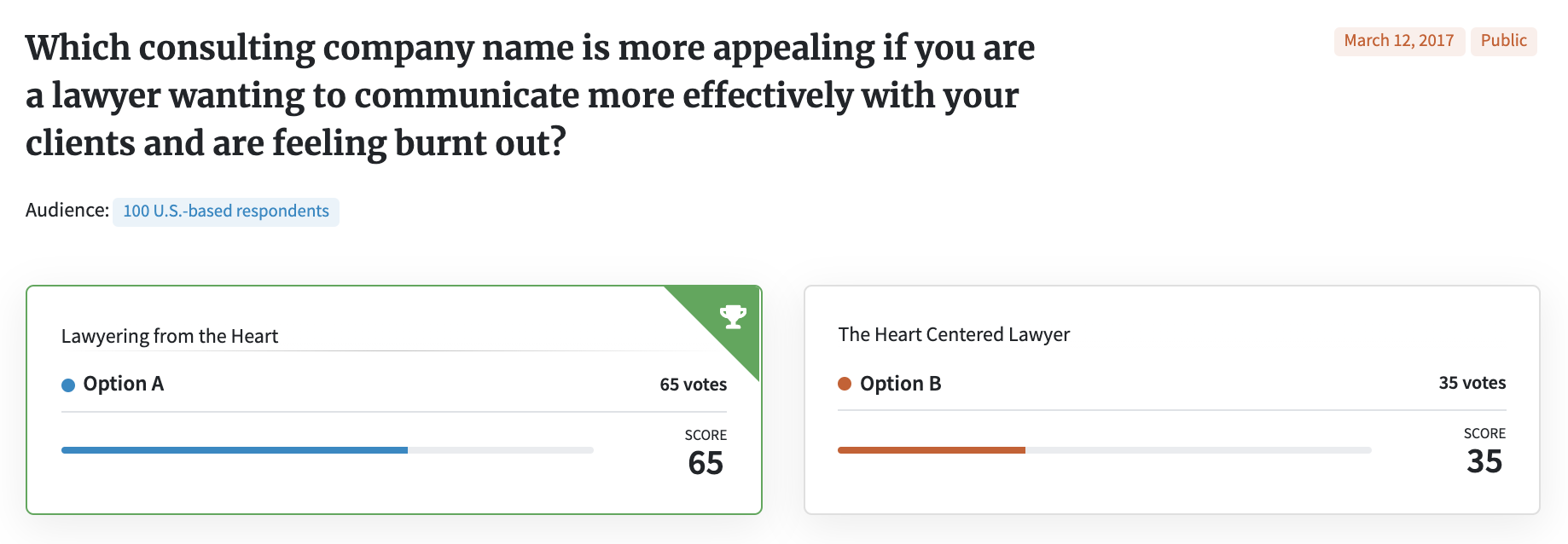Image resolution: width=1568 pixels, height=544 pixels.
Task: Open the March 12, 2017 date badge
Action: pyautogui.click(x=1398, y=41)
